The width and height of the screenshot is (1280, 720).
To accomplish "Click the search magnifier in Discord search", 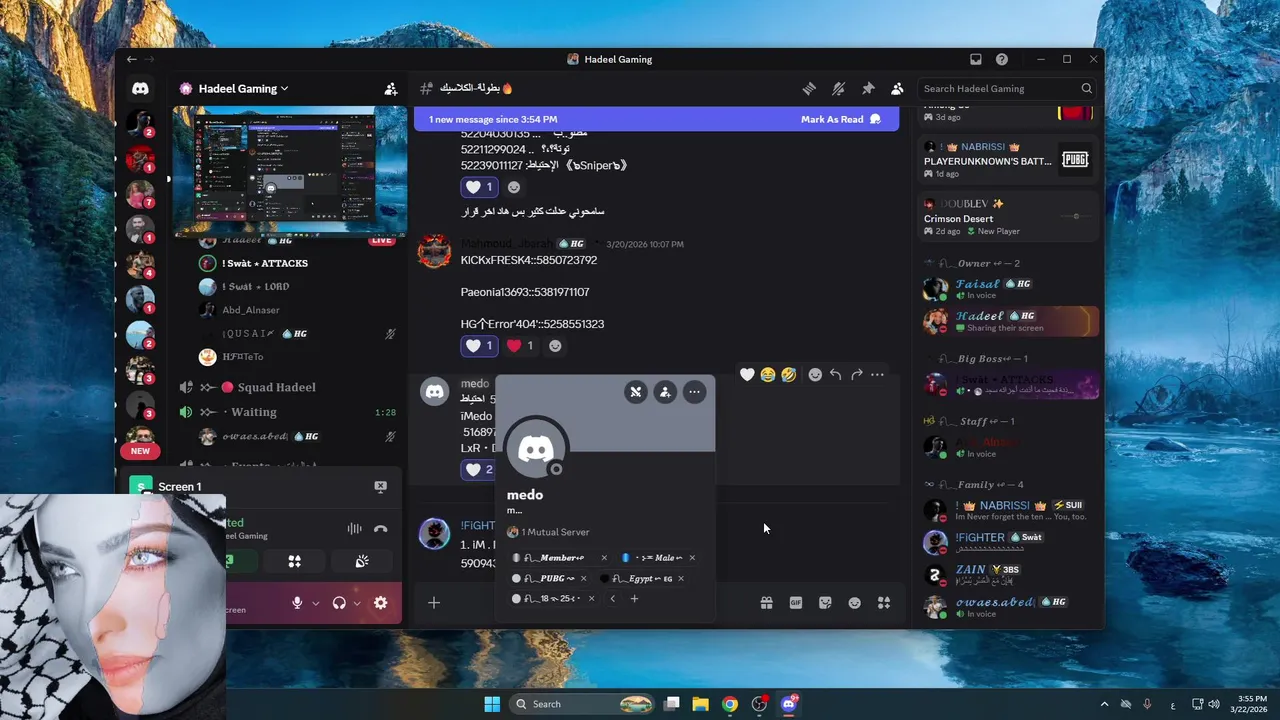I will (x=1087, y=89).
